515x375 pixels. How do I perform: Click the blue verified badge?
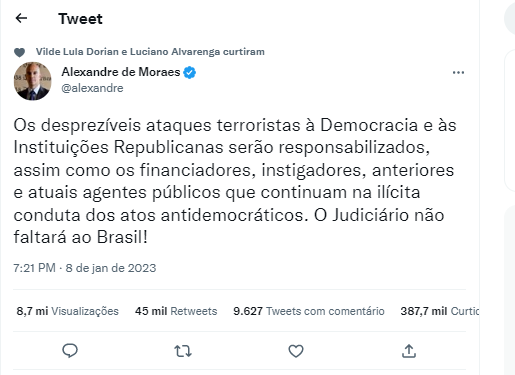(190, 72)
